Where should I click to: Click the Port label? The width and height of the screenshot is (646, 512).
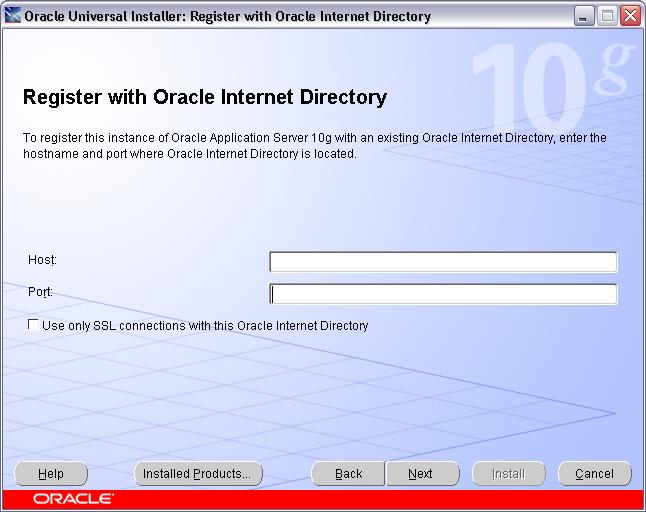(x=40, y=292)
